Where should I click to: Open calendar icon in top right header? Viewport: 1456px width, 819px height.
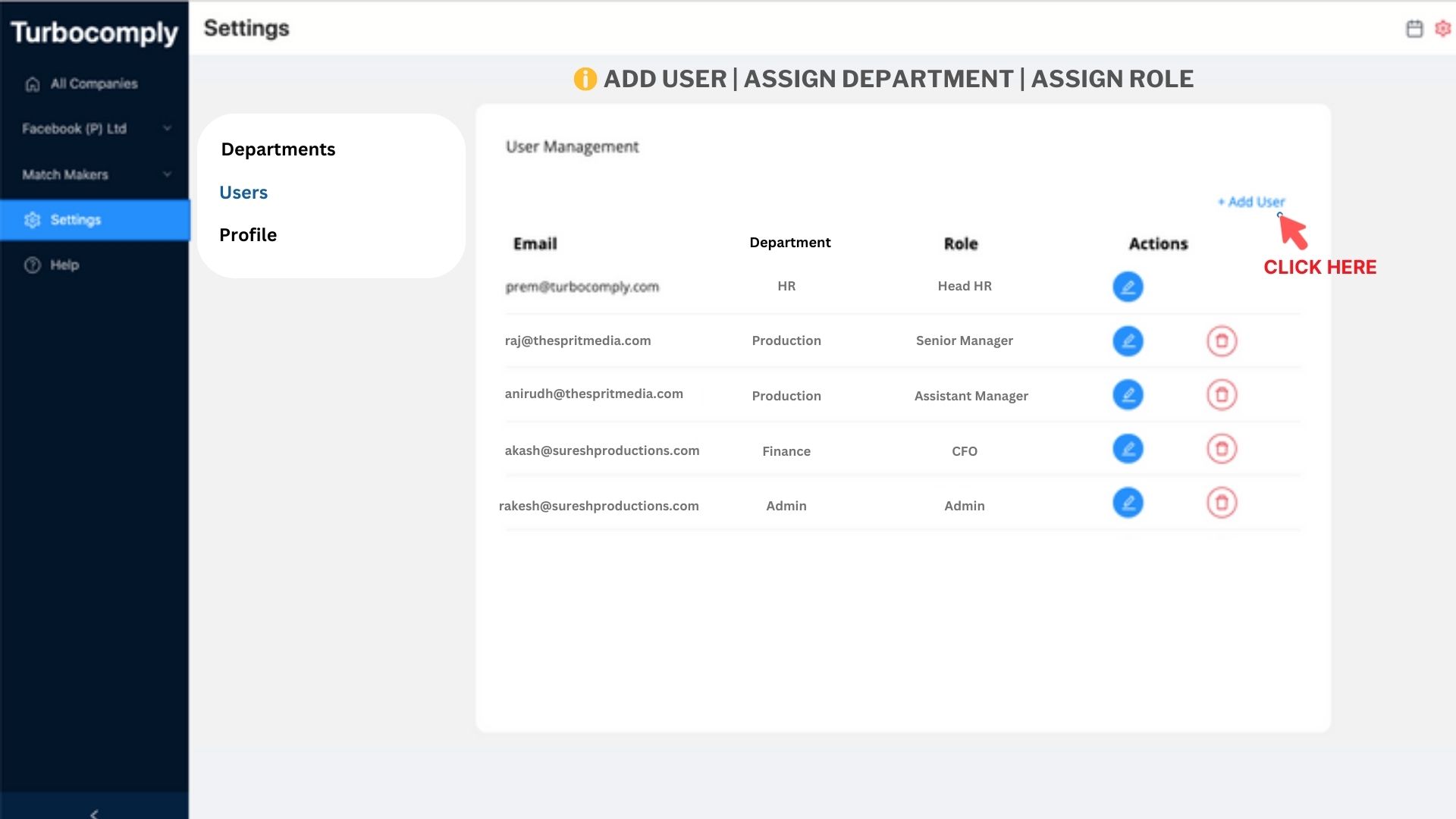click(x=1414, y=29)
